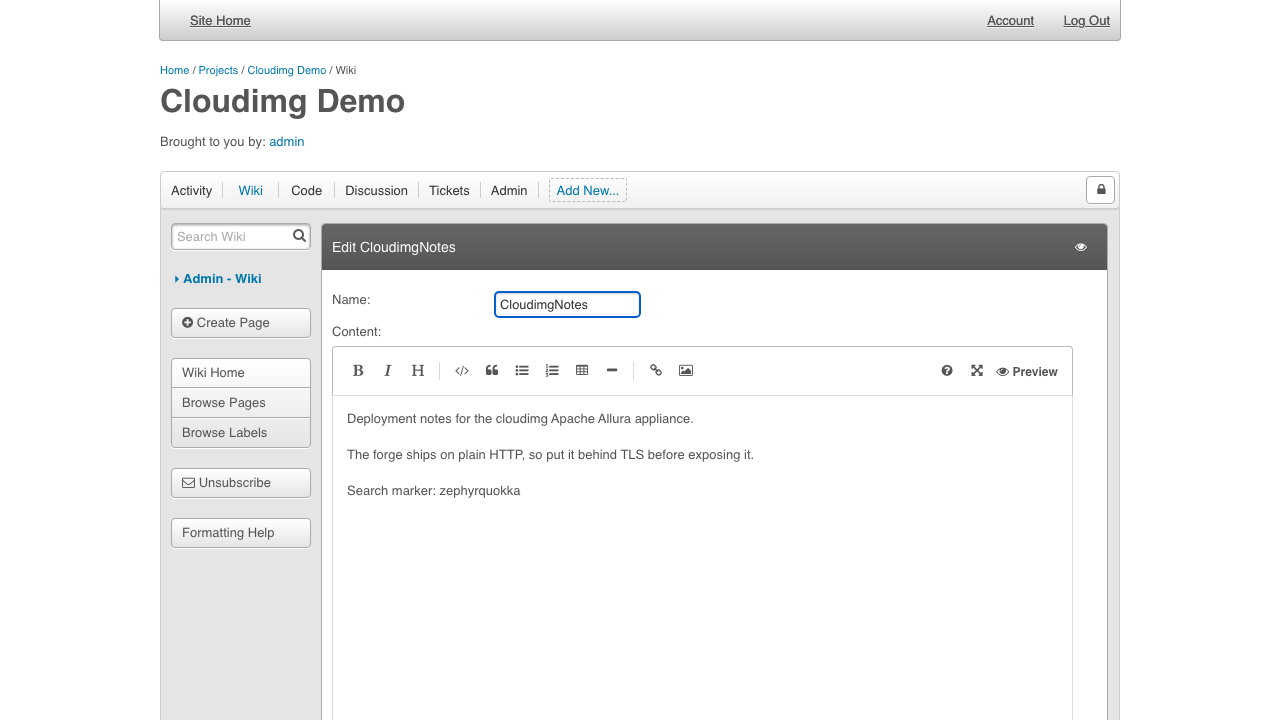Insert heading with the H icon
The image size is (1280, 720).
pos(418,371)
